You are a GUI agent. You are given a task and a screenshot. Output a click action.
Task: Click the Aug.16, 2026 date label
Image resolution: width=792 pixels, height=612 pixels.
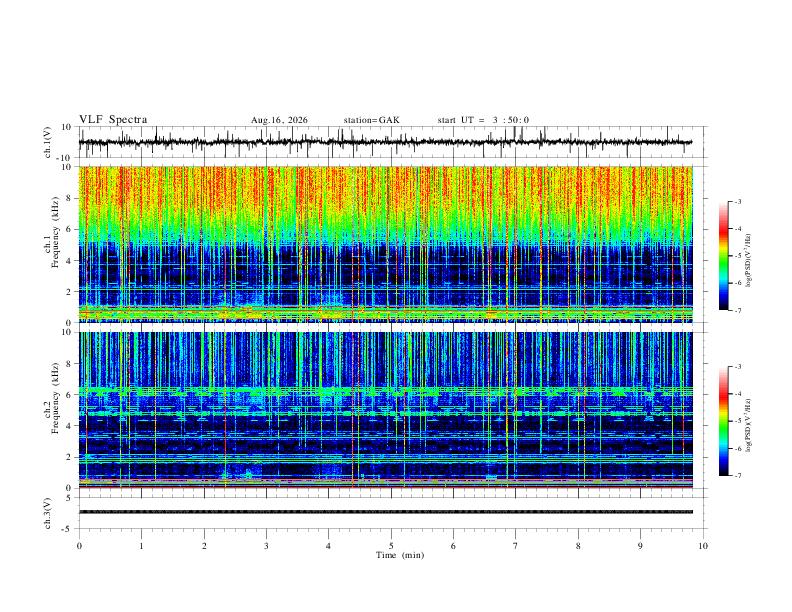[279, 120]
